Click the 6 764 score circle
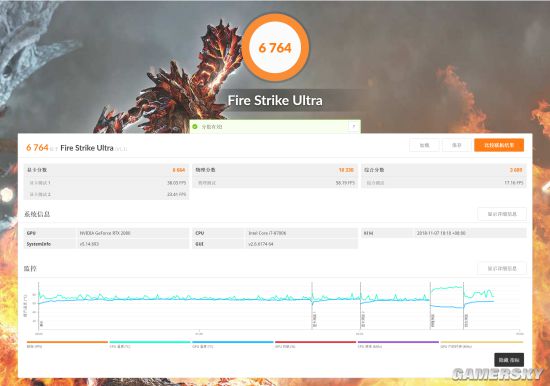This screenshot has height=386, width=550. [x=275, y=48]
